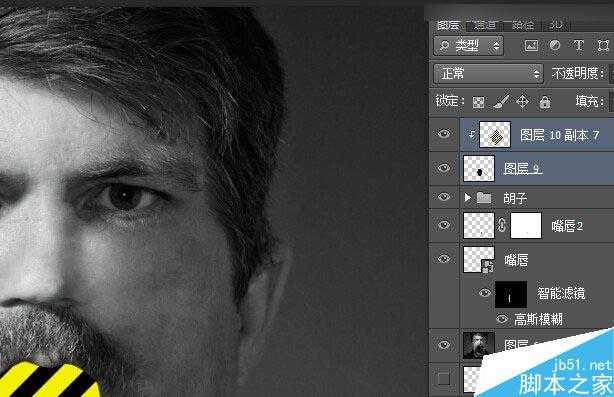Open the 类型 filter type dropdown

[x=468, y=46]
